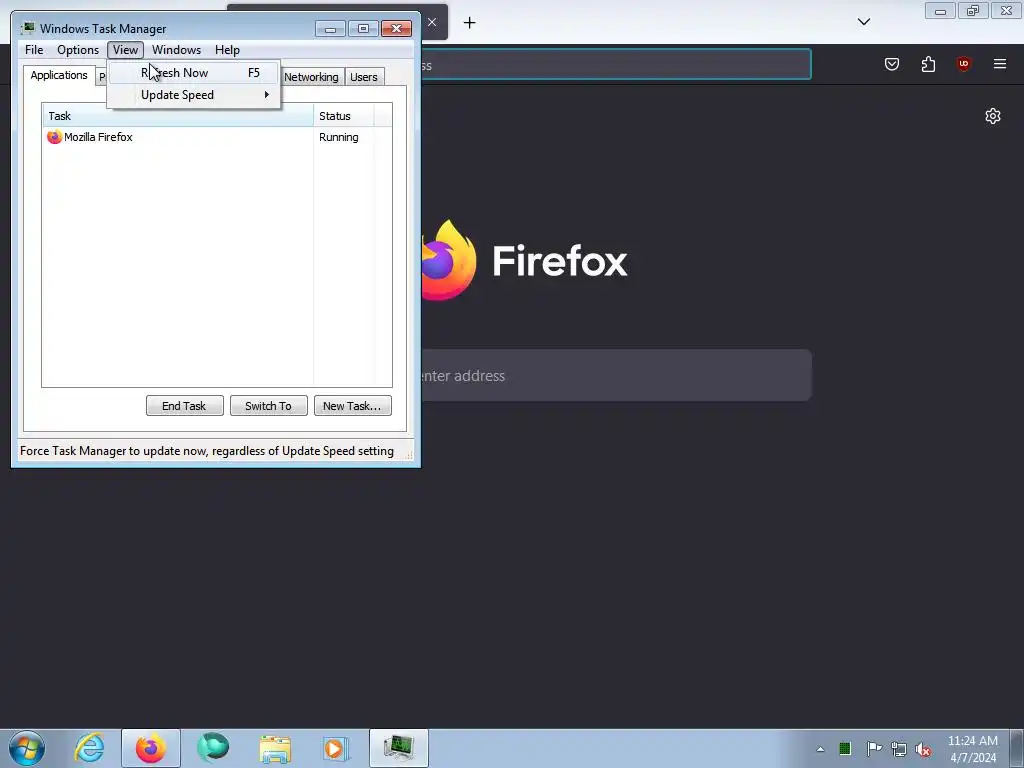The height and width of the screenshot is (768, 1024).
Task: Close the opened View menu
Action: click(x=125, y=50)
